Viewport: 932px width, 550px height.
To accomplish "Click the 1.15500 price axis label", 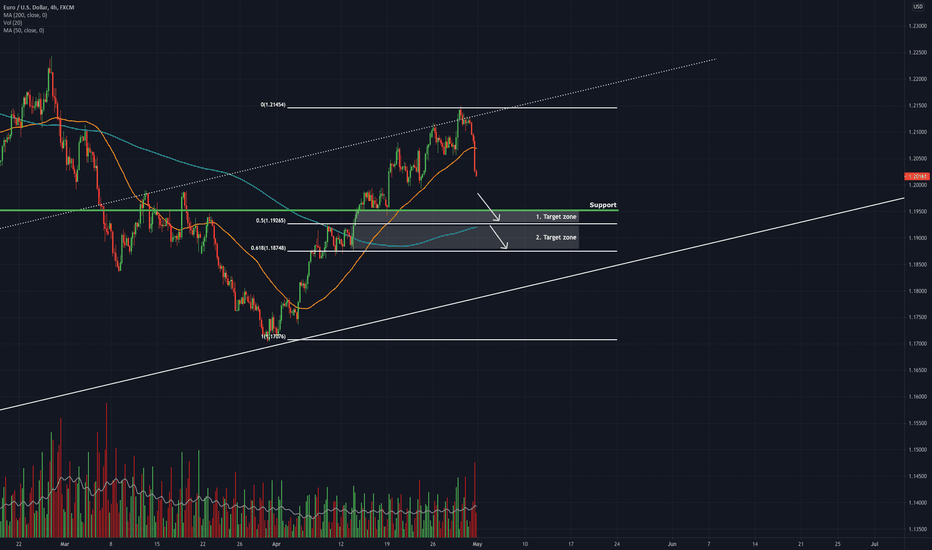I will click(x=917, y=423).
